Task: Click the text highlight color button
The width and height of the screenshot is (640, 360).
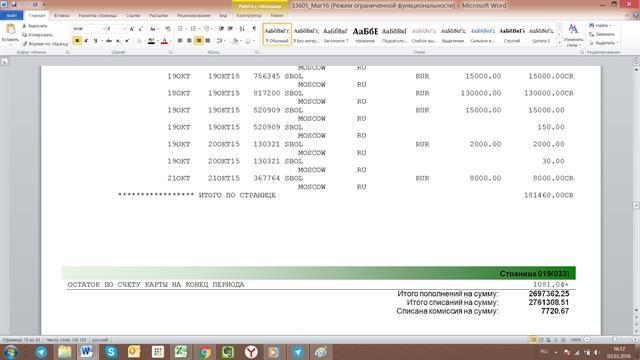Action: tap(151, 41)
